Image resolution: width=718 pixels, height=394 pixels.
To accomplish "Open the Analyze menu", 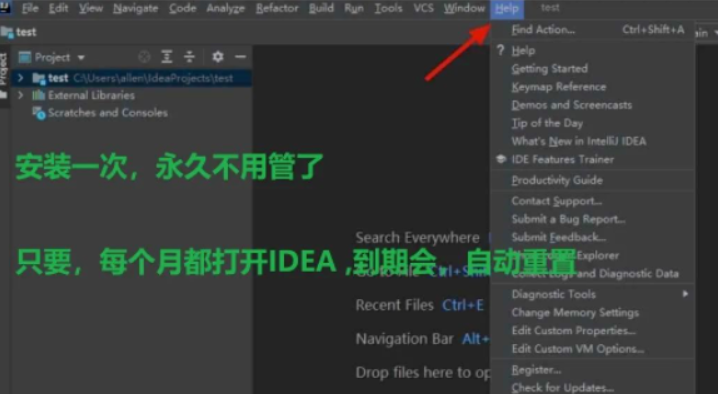I will pyautogui.click(x=225, y=8).
